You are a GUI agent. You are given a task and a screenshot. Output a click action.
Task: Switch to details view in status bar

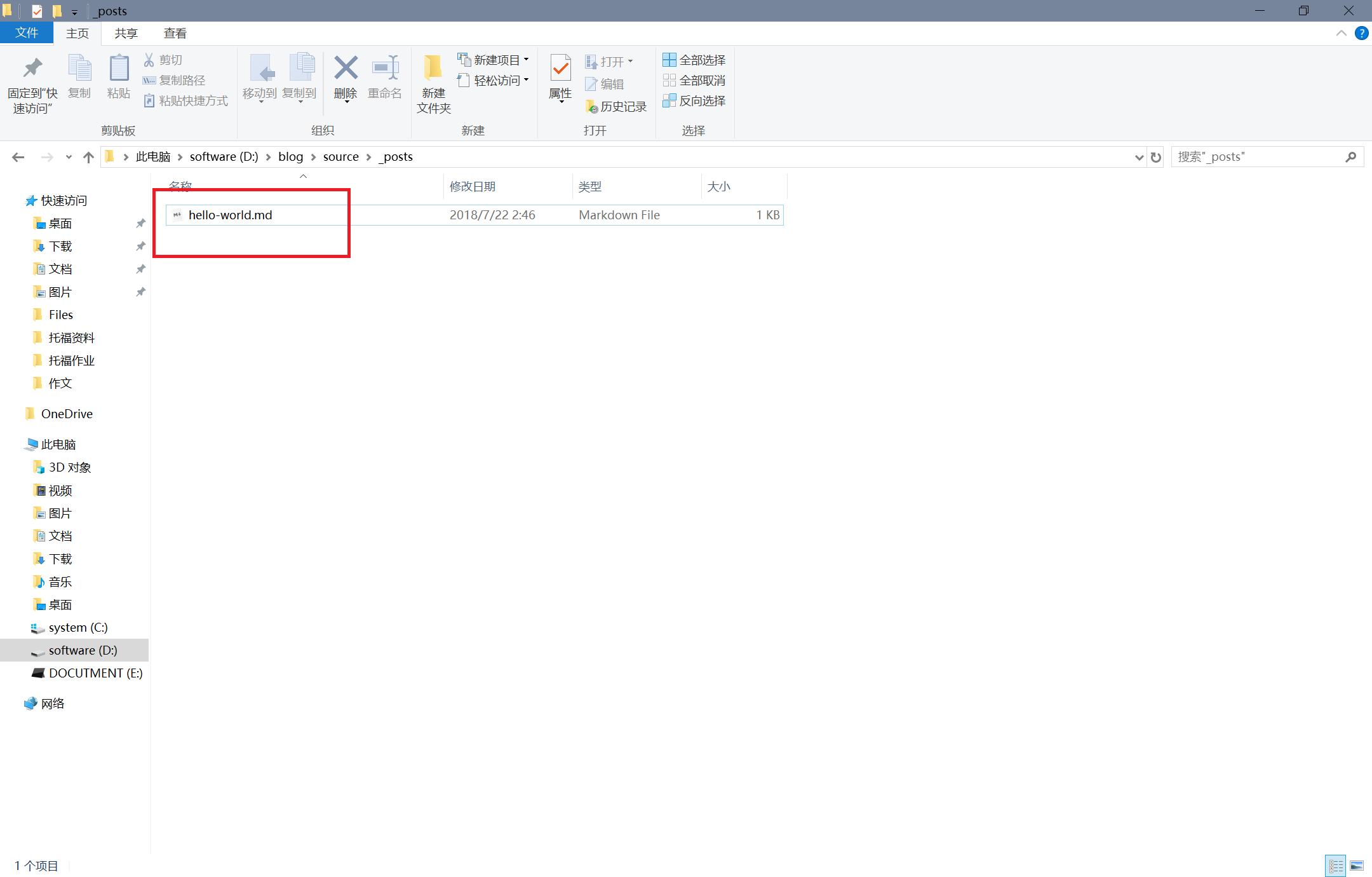[1336, 866]
